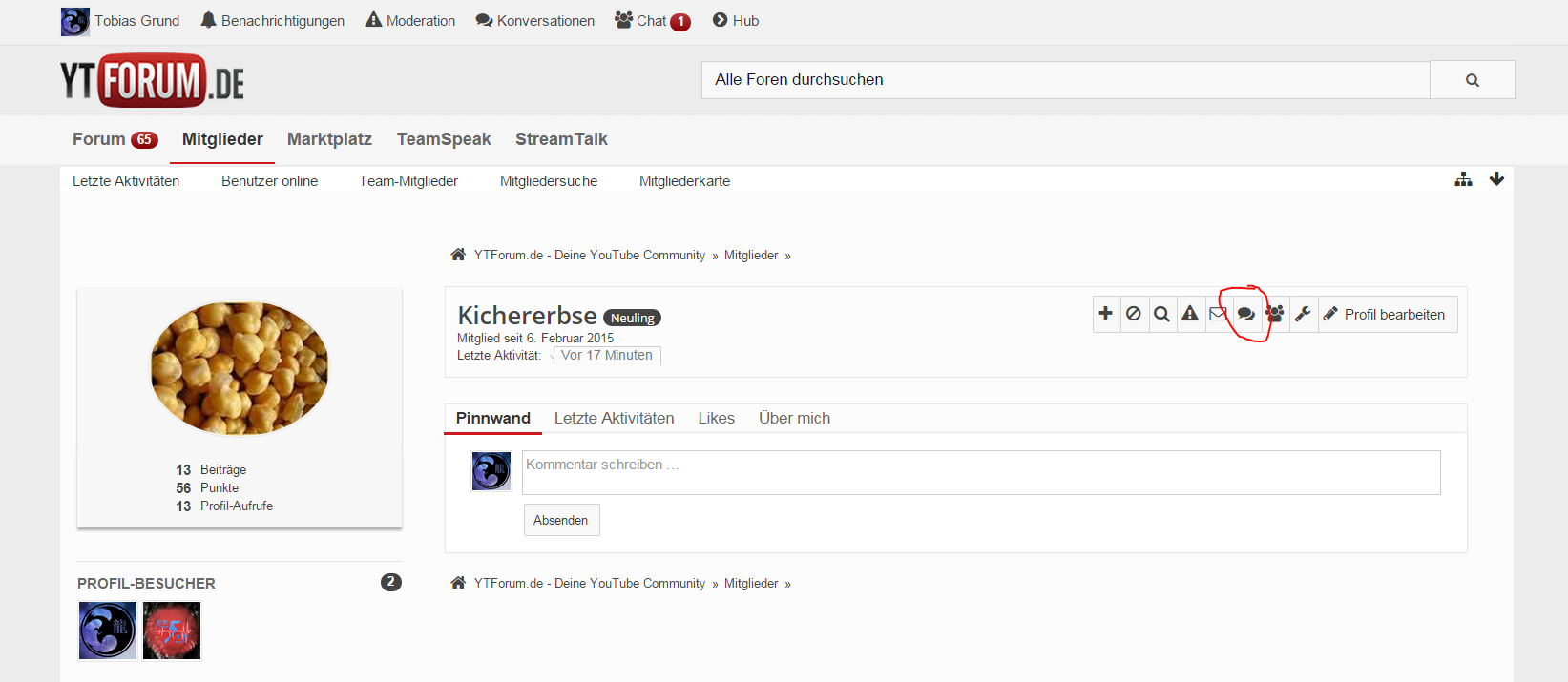This screenshot has width=1568, height=682.
Task: Click the down arrow icon in submenu bar
Action: point(1496,179)
